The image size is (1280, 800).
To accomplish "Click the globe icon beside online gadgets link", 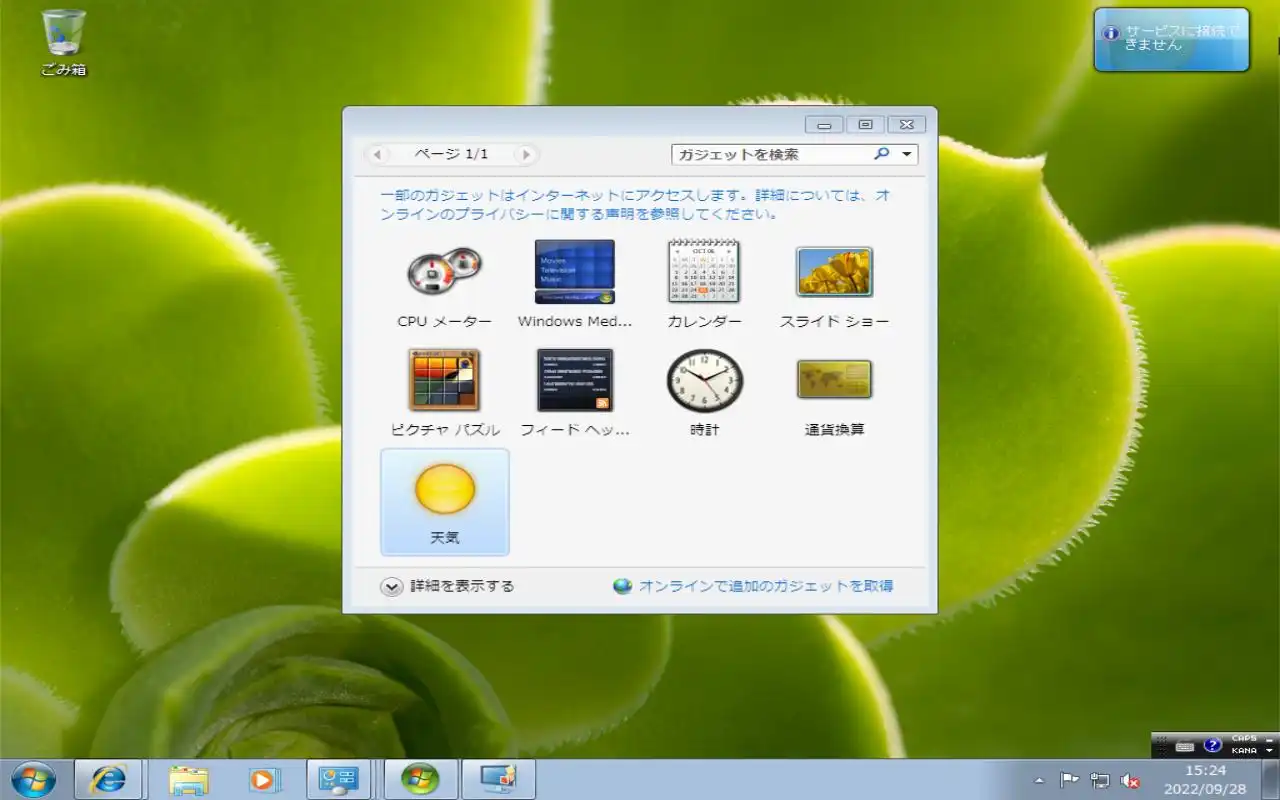I will (x=623, y=586).
